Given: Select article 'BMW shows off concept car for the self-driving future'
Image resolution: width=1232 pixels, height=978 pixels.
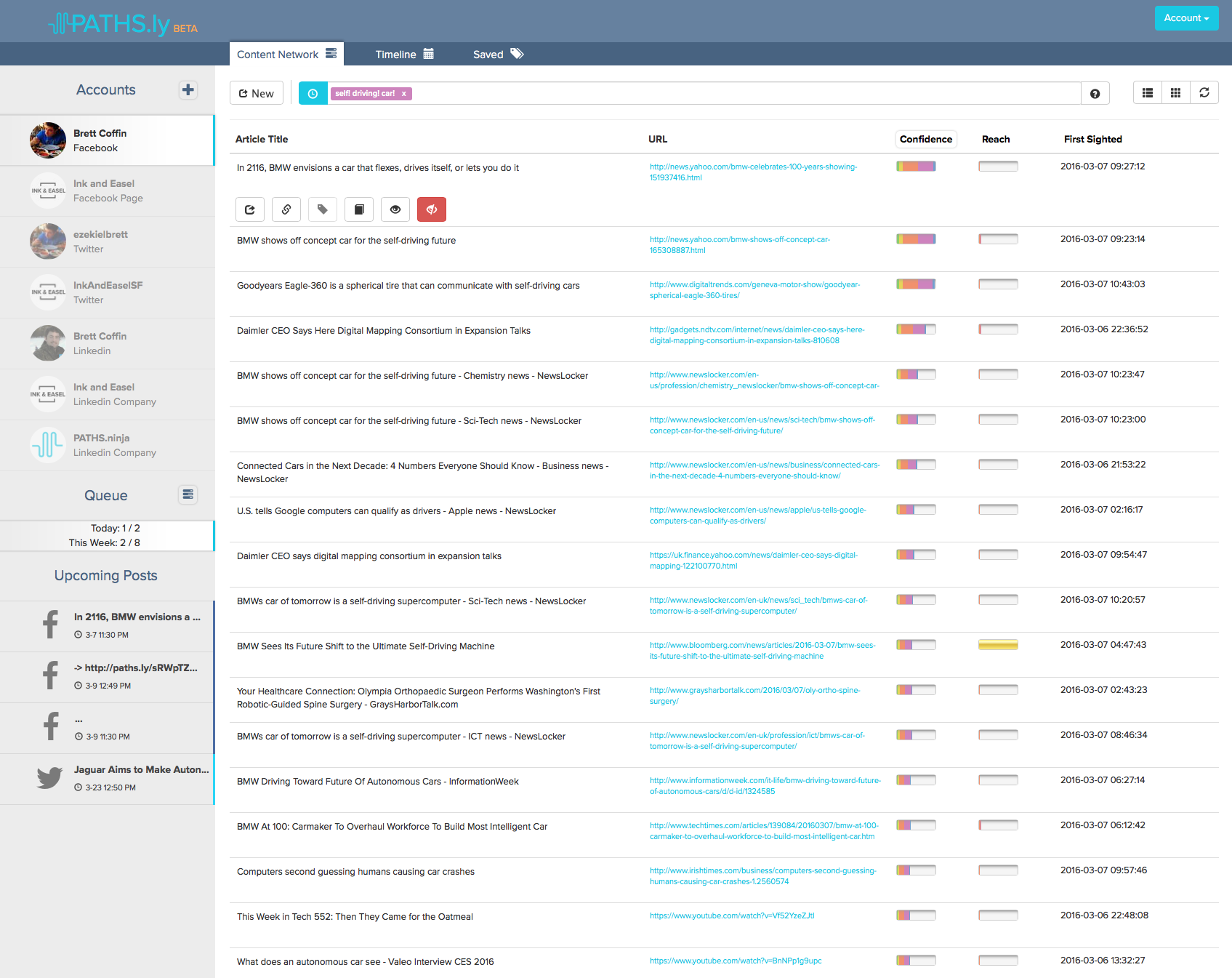Looking at the screenshot, I should (x=346, y=241).
